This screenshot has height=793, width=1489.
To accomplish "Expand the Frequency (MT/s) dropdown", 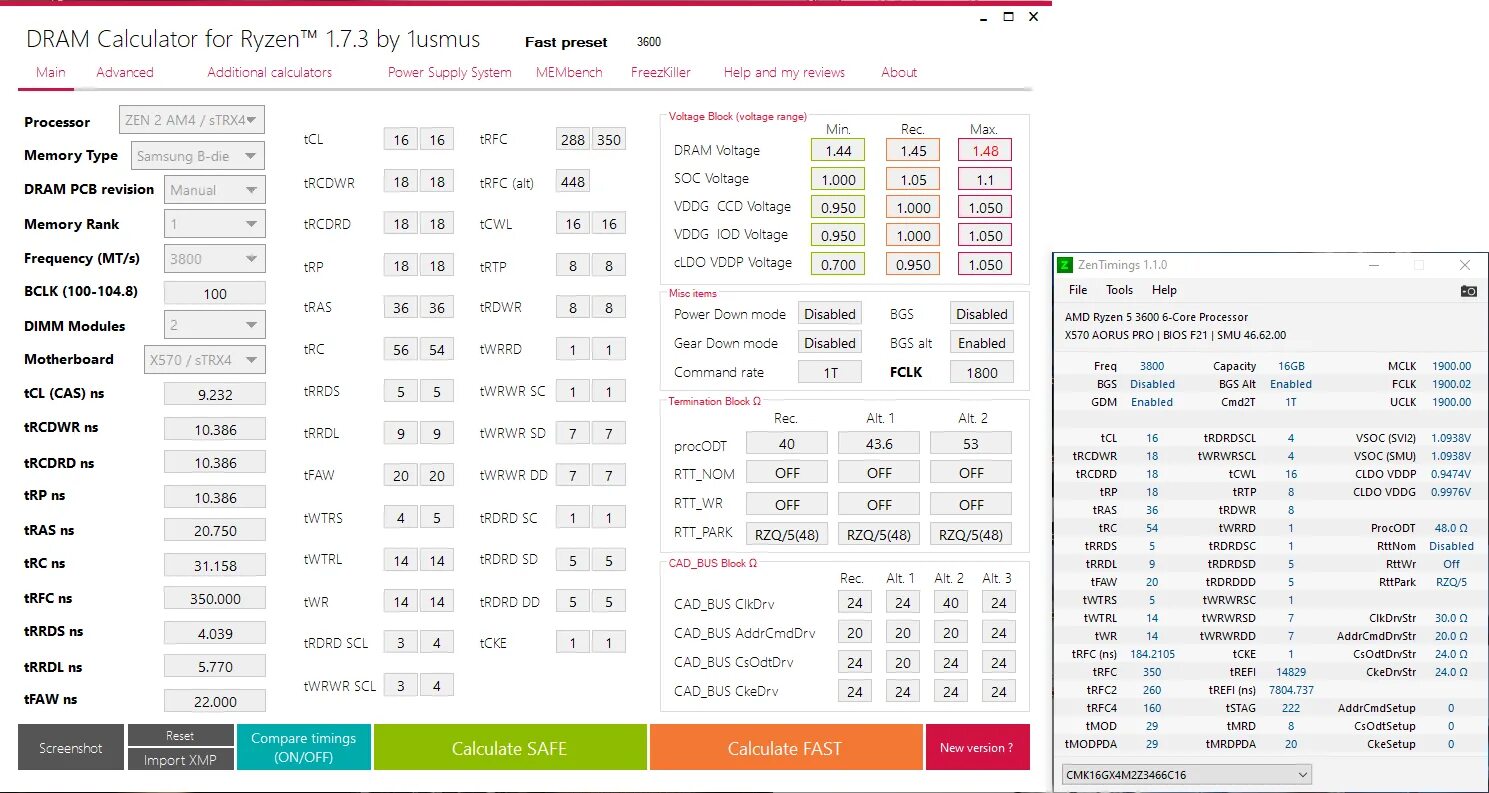I will tap(214, 258).
